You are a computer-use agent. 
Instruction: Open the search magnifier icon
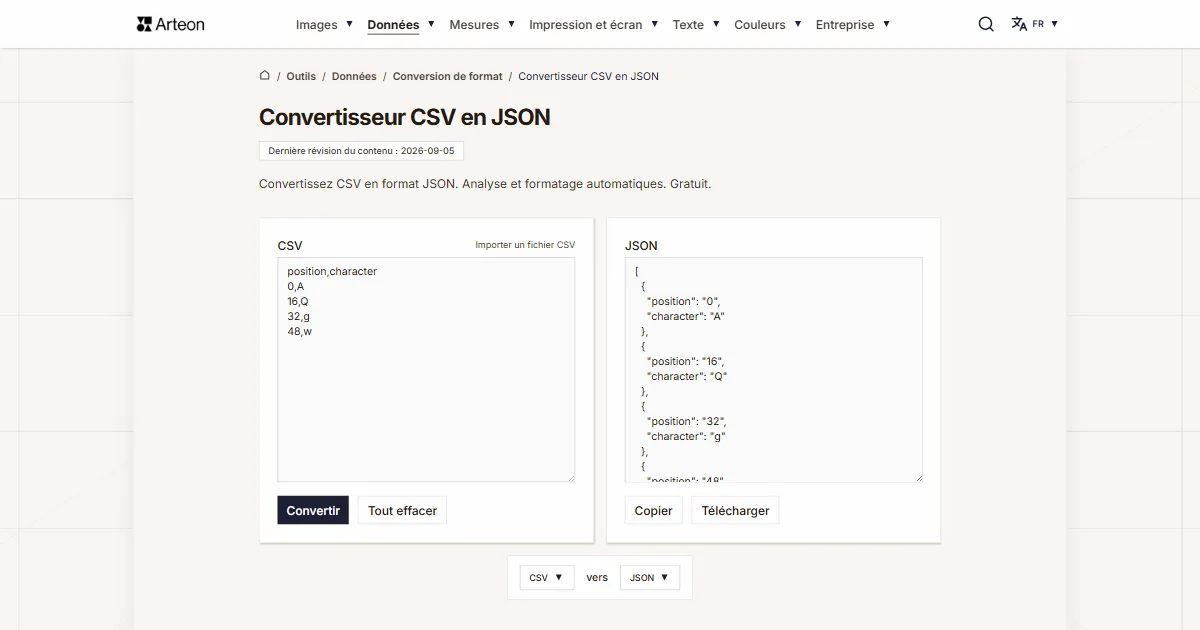(986, 24)
